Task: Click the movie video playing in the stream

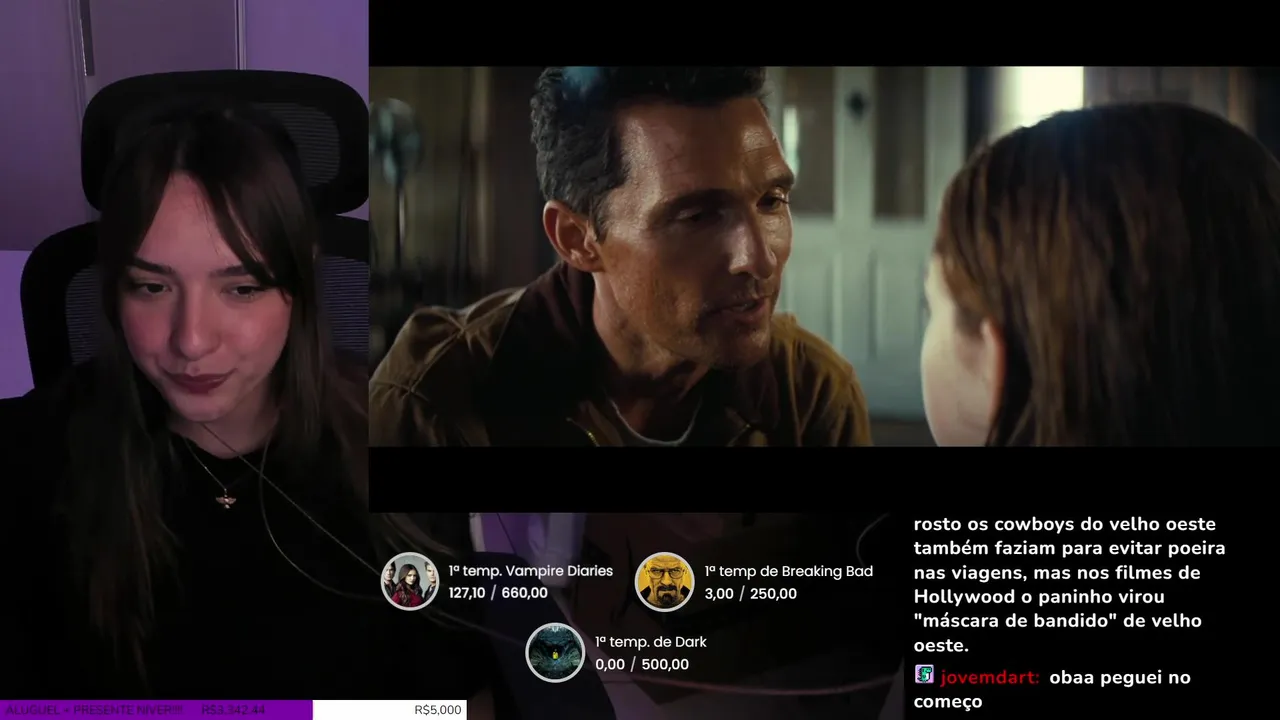Action: tap(824, 256)
